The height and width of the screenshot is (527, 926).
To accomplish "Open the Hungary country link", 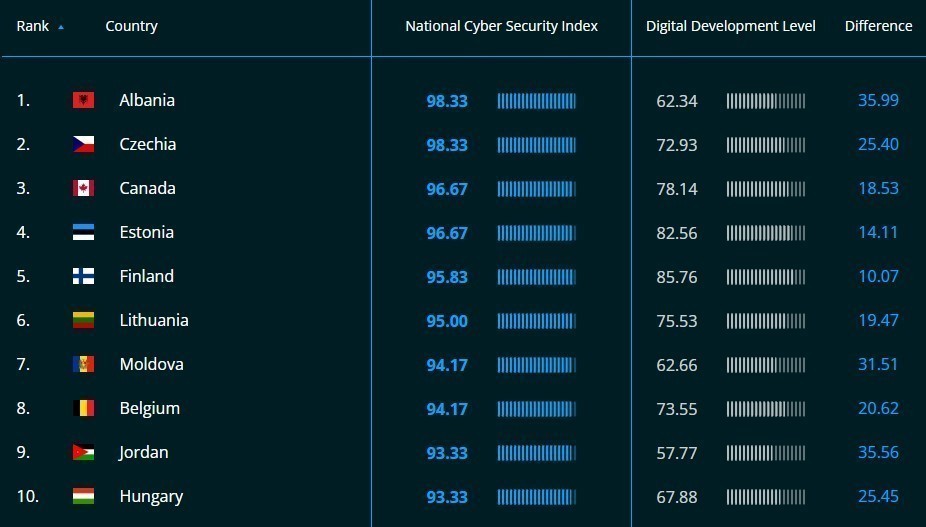I will pos(151,496).
